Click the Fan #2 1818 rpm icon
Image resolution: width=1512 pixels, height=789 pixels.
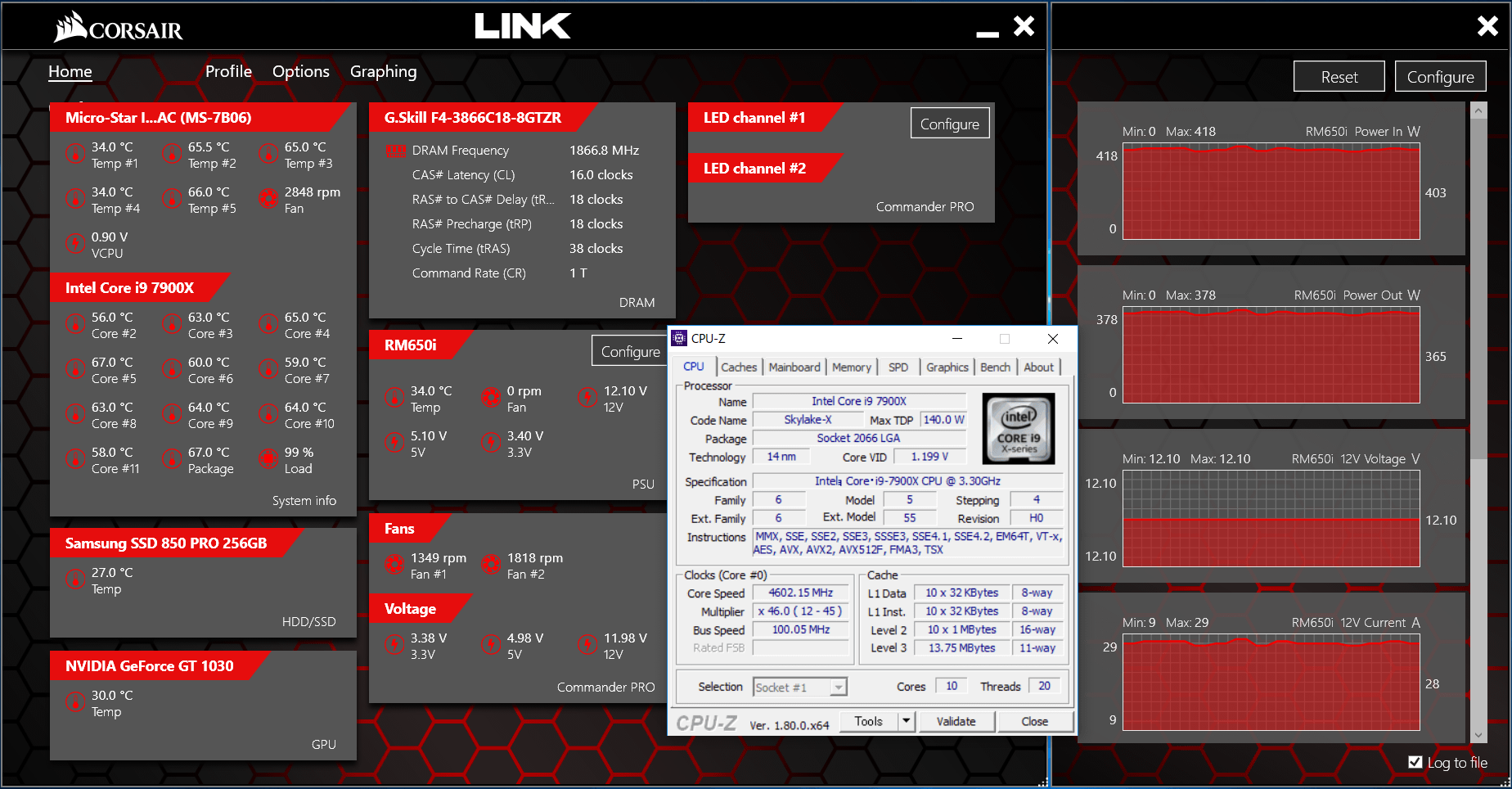click(491, 564)
